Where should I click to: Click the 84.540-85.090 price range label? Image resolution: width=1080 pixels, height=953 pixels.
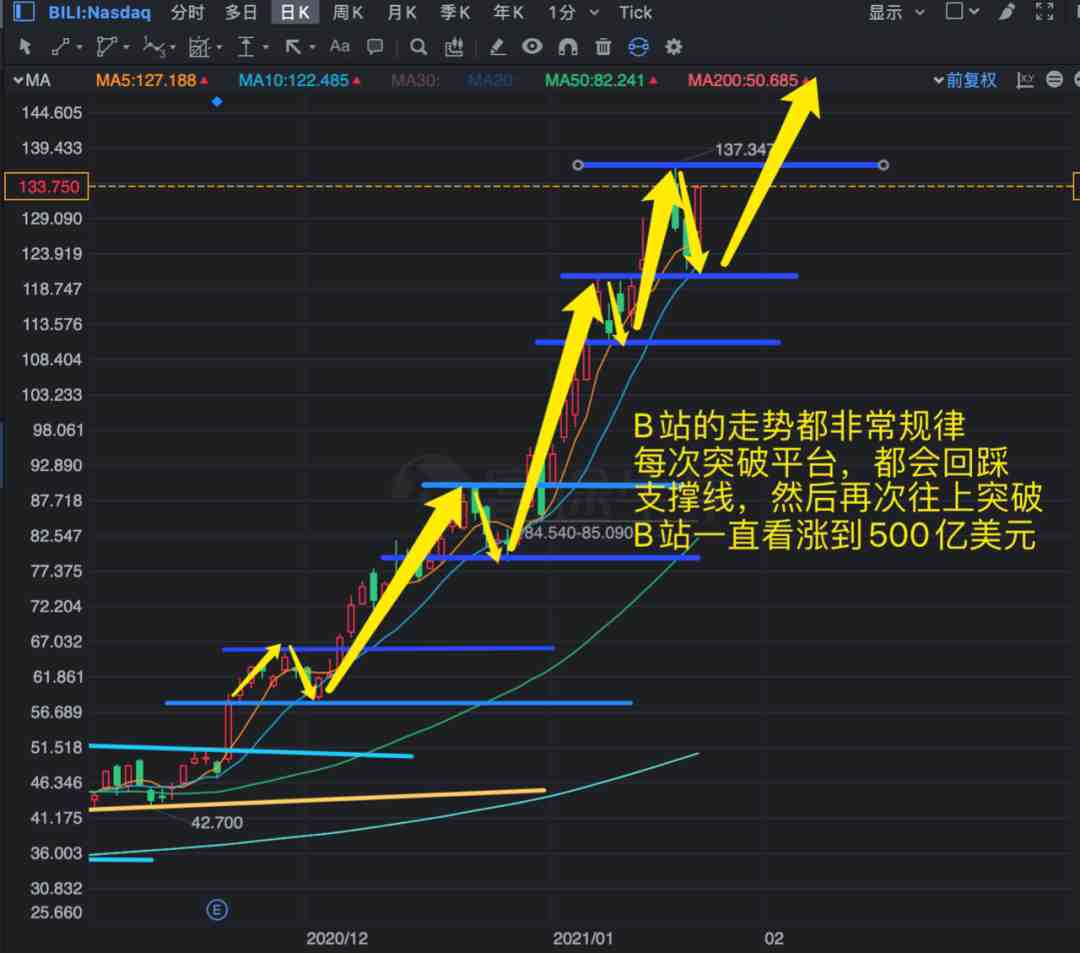(x=579, y=533)
